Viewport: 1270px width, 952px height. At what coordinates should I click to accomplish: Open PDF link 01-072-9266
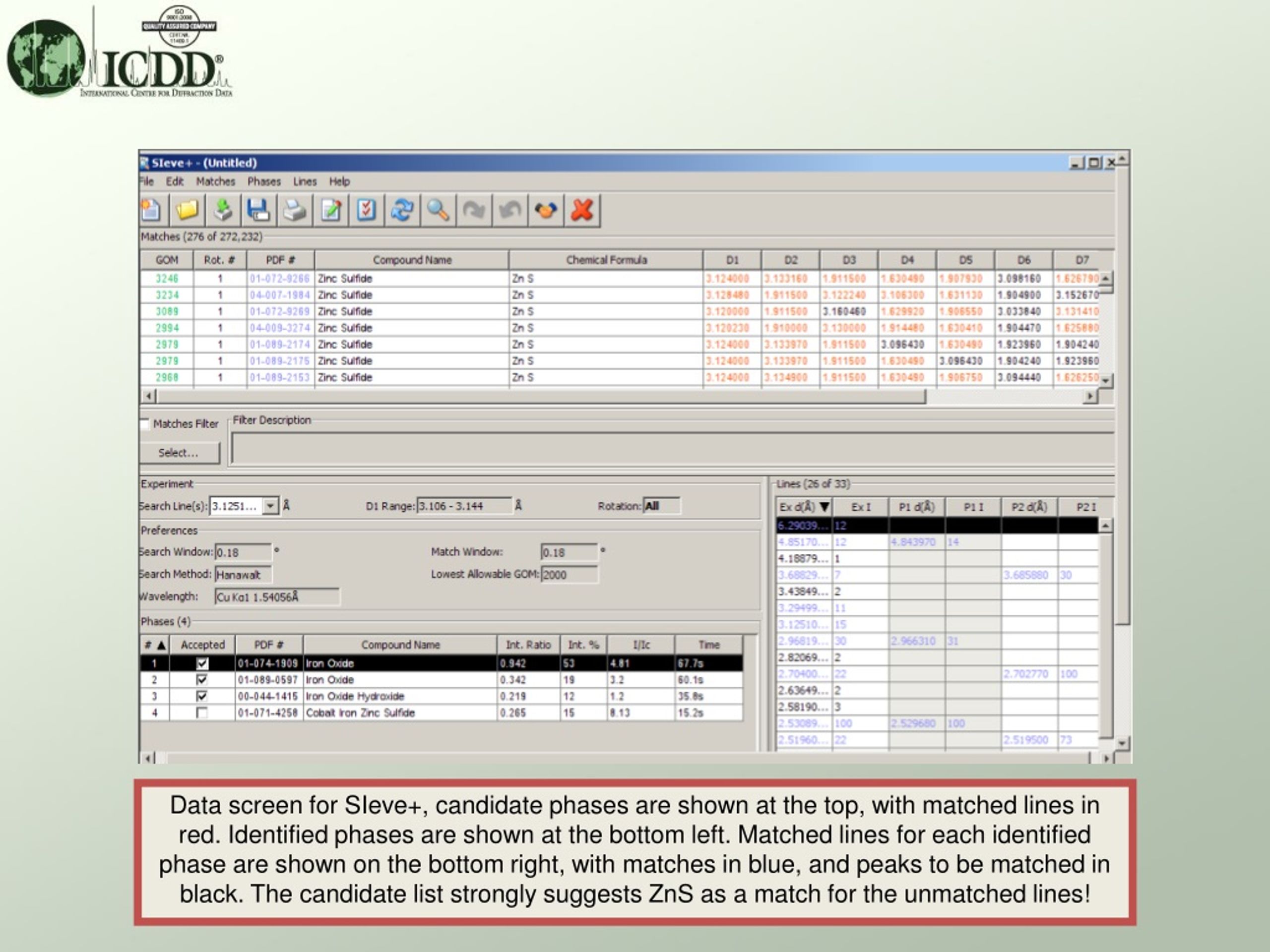(280, 278)
